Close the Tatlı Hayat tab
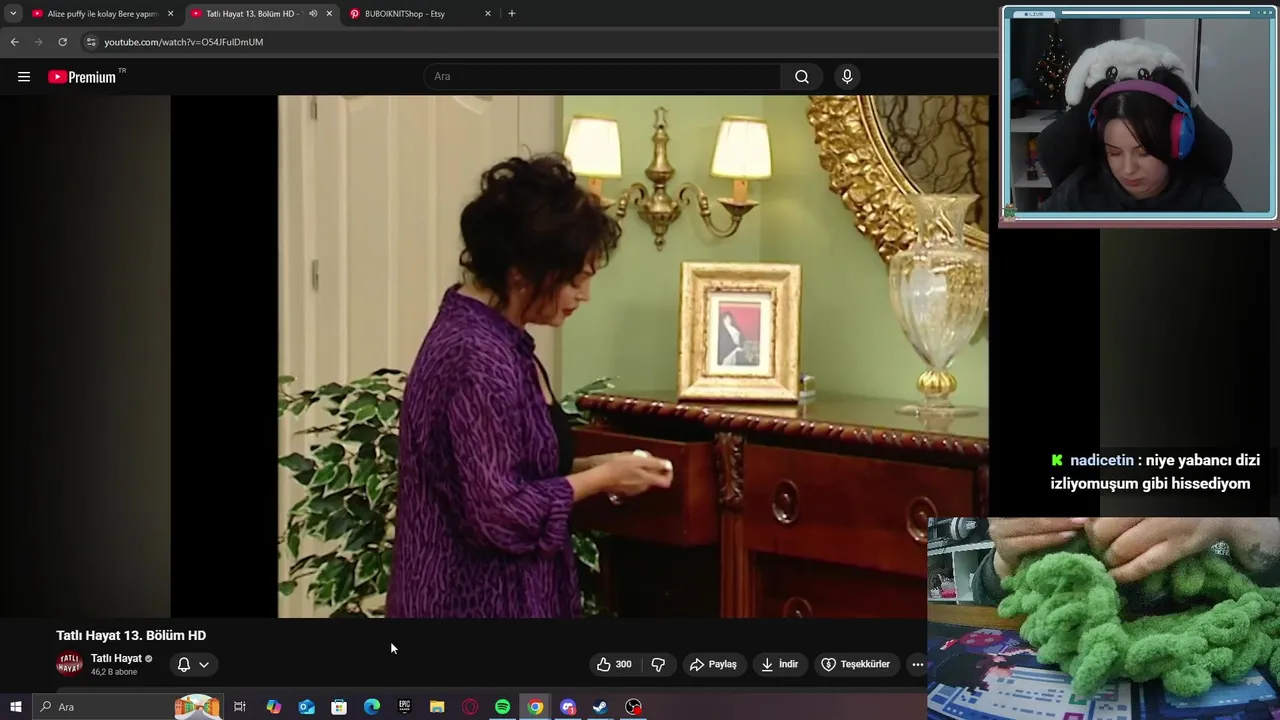The width and height of the screenshot is (1280, 720). tap(329, 14)
